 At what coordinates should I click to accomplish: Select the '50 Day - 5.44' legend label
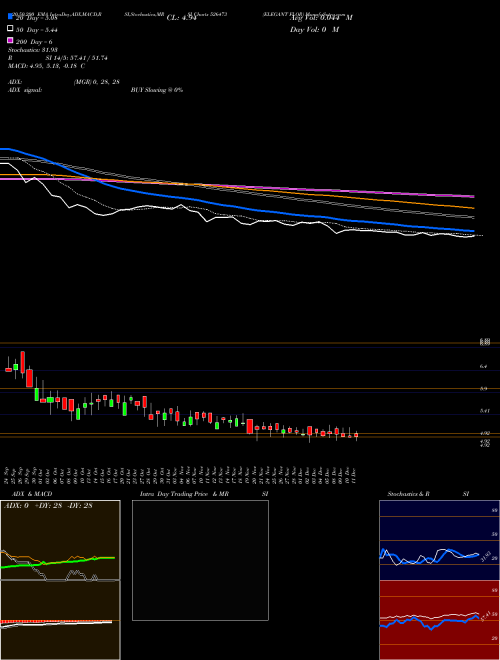pos(36,30)
